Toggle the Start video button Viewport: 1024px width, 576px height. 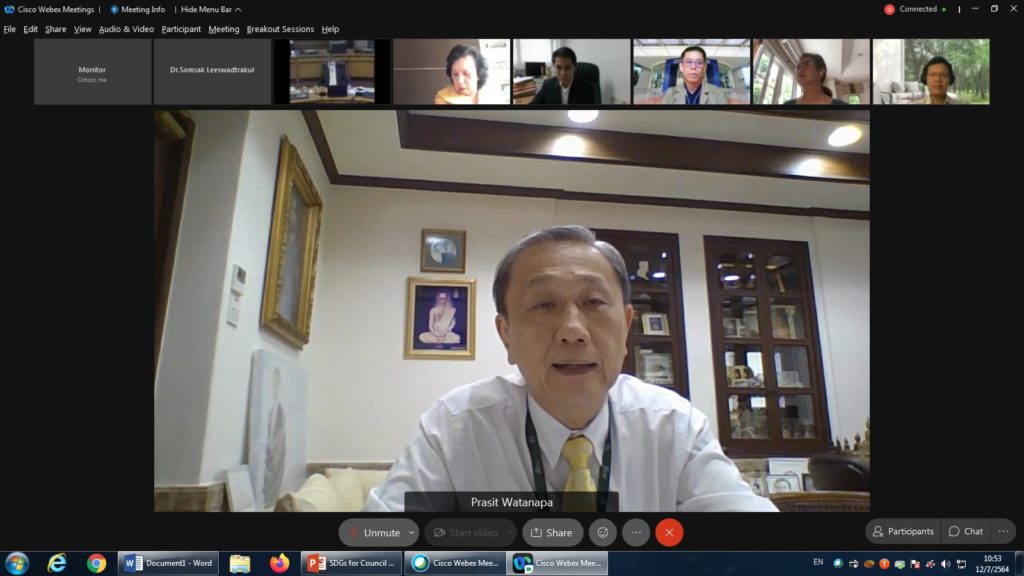coord(464,532)
